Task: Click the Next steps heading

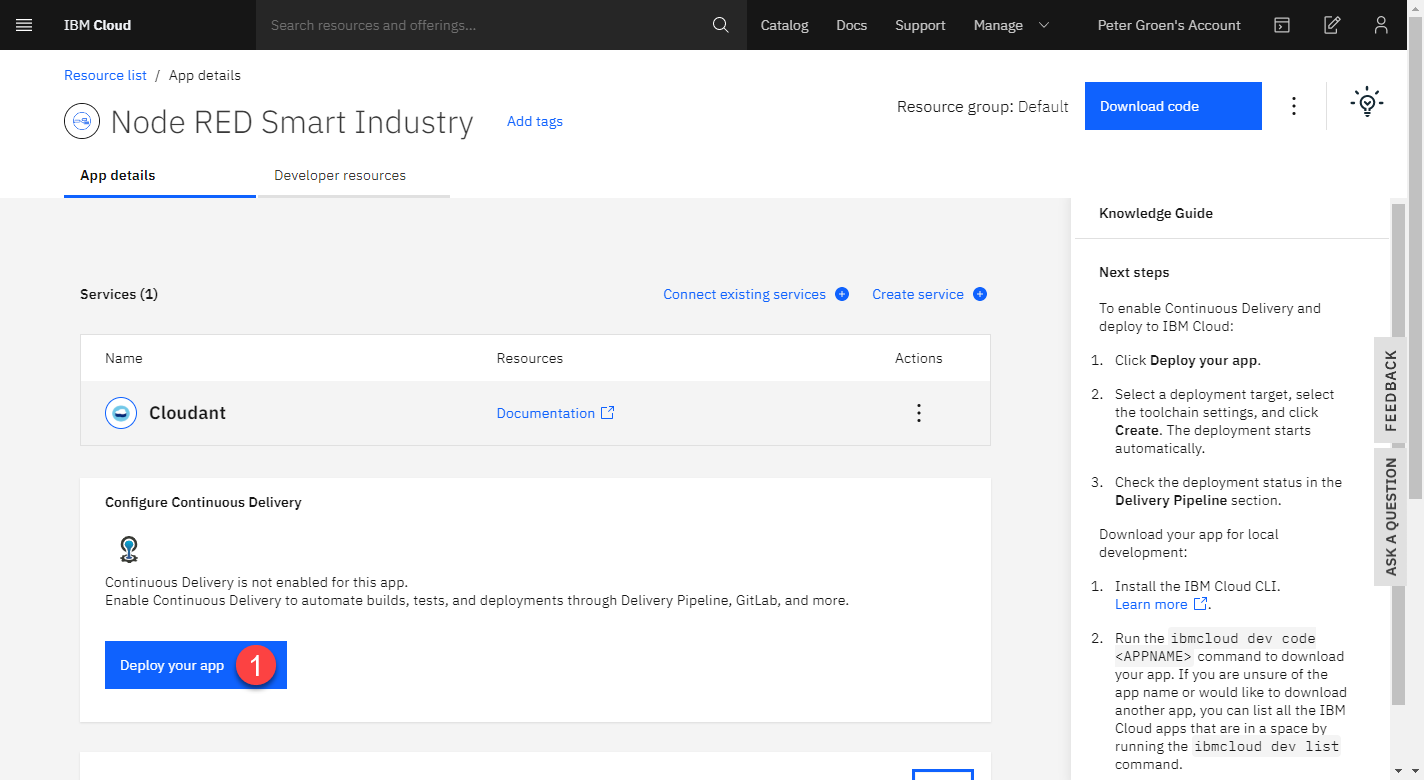Action: pos(1134,272)
